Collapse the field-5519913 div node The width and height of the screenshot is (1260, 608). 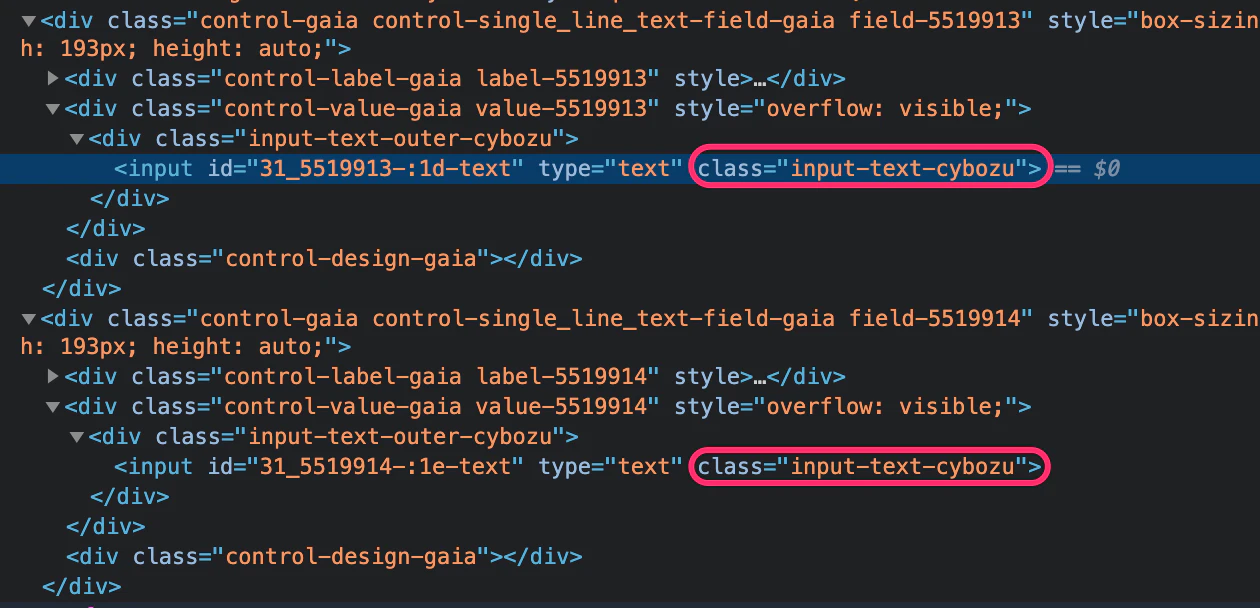click(28, 20)
